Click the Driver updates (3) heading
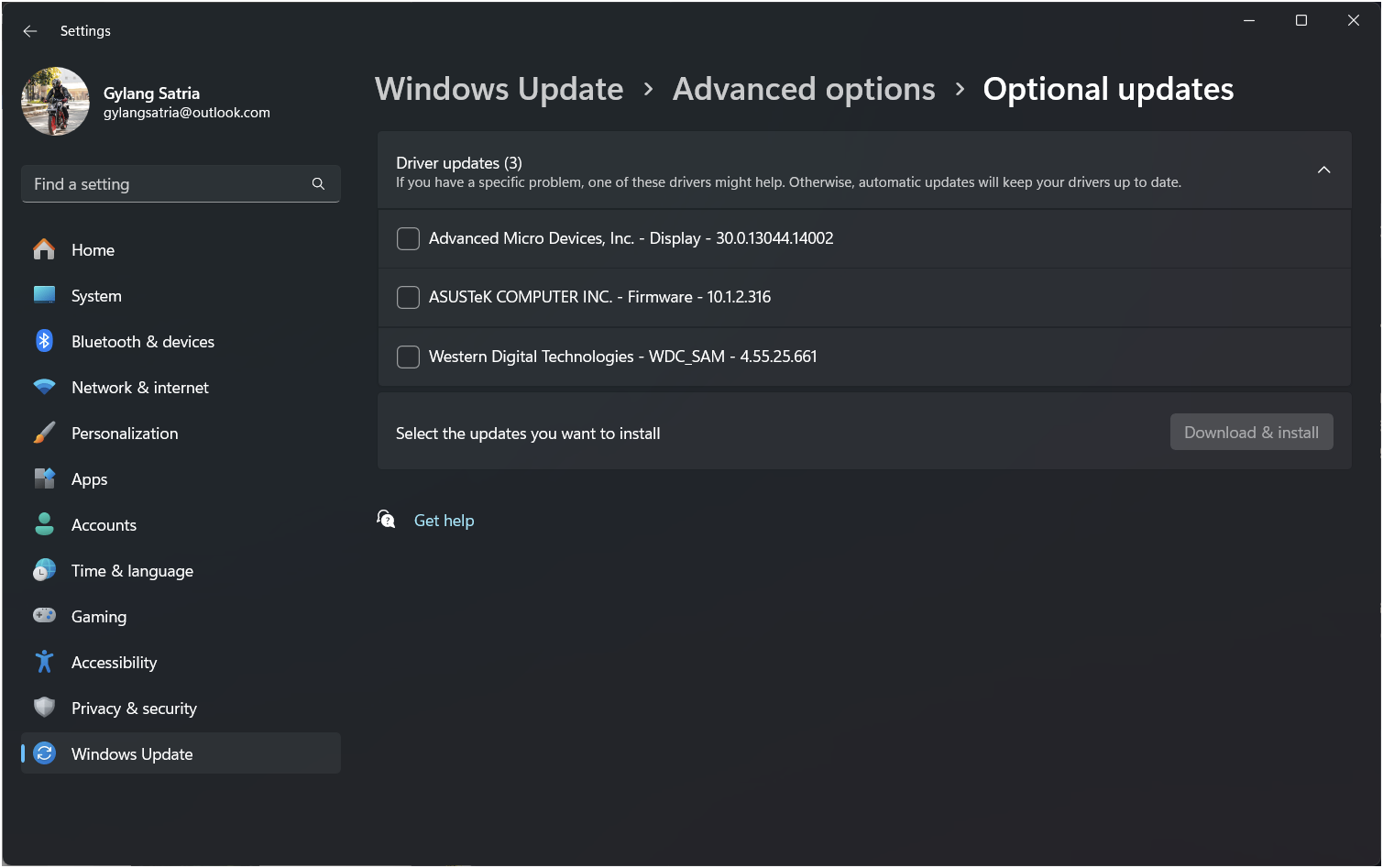Screen dimensions: 1383x868 [459, 162]
